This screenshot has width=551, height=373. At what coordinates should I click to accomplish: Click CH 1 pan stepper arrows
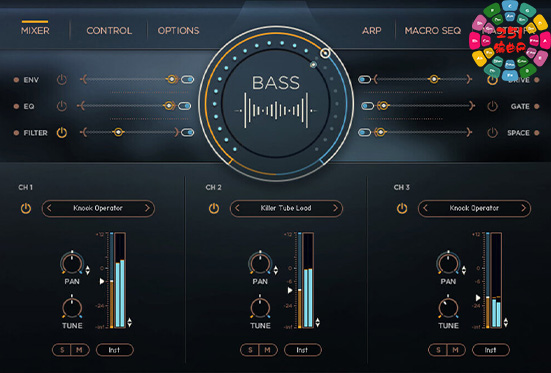point(87,270)
